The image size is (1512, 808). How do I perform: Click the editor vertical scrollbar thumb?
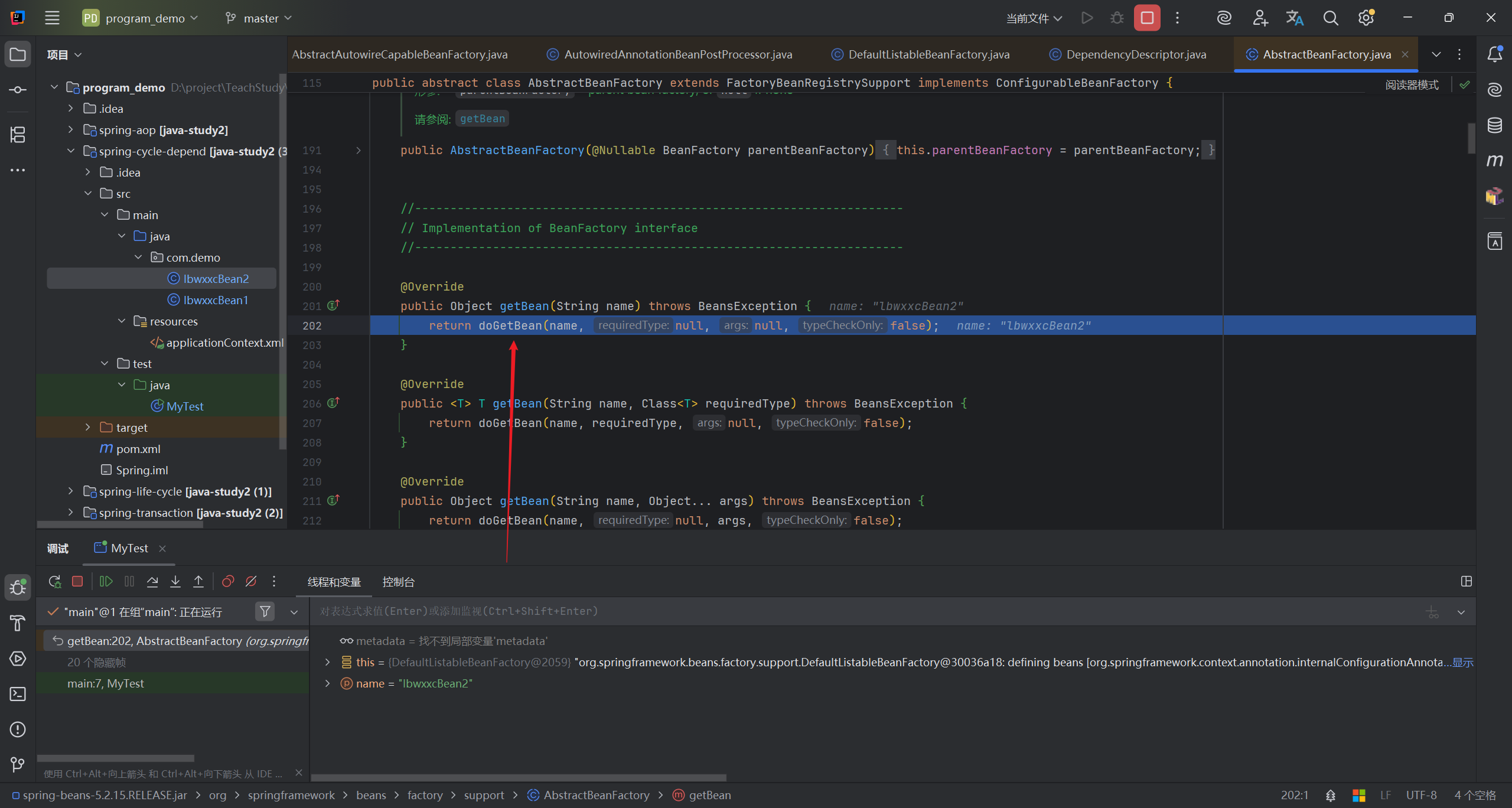pyautogui.click(x=1471, y=137)
